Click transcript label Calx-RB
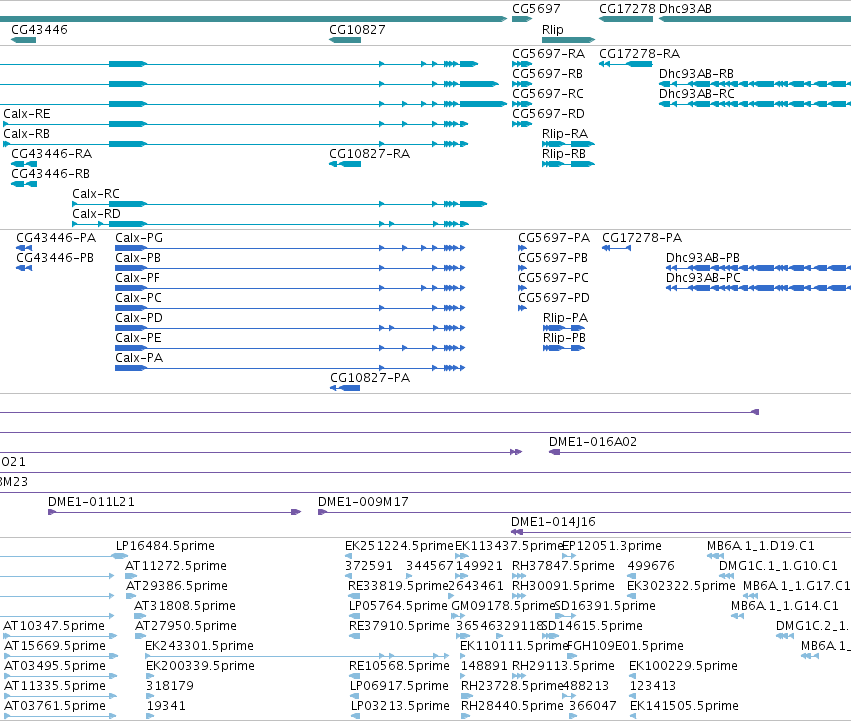Screen dimensions: 851x721 [26, 134]
